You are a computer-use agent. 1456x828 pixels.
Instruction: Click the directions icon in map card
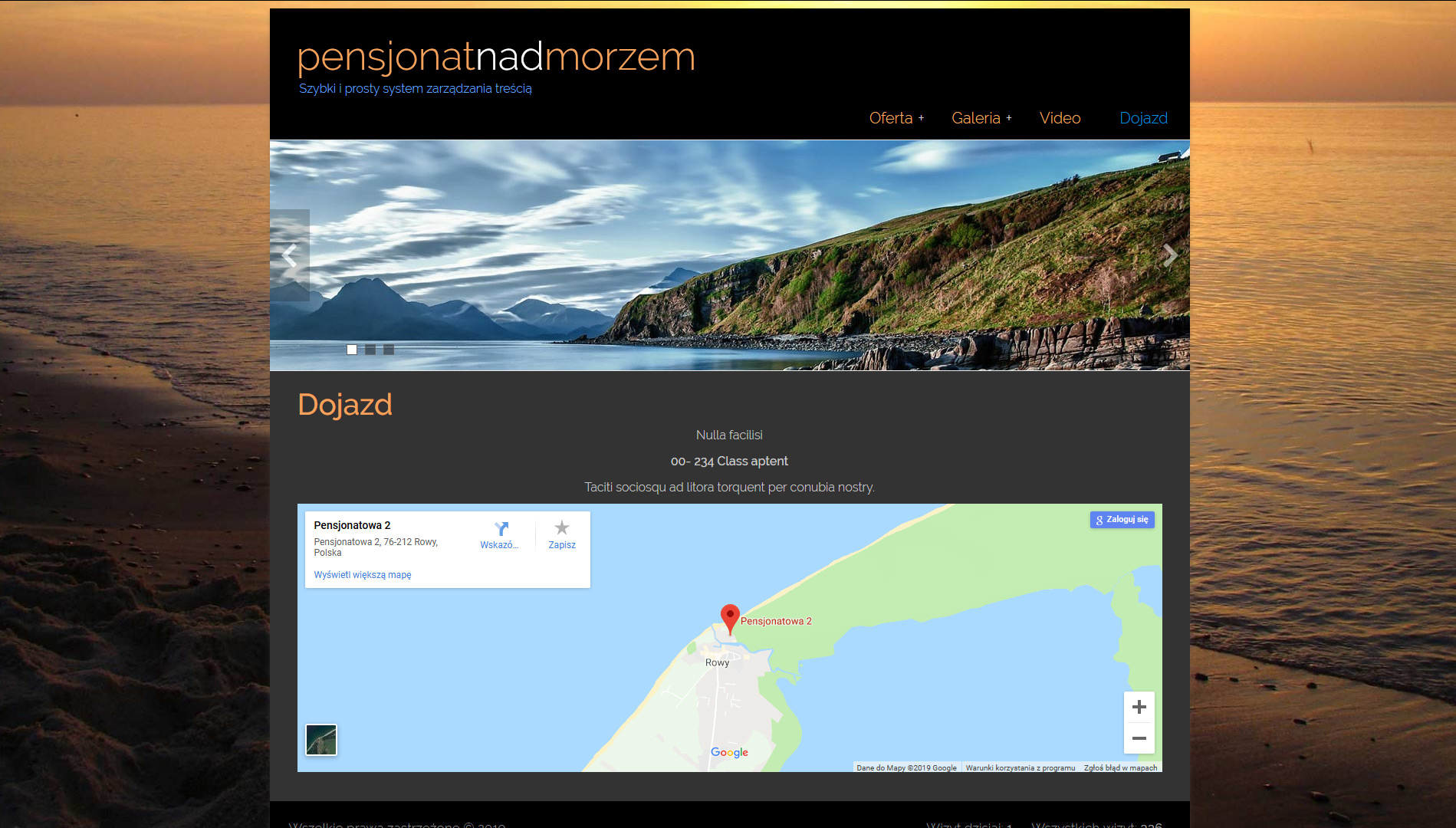tap(501, 529)
